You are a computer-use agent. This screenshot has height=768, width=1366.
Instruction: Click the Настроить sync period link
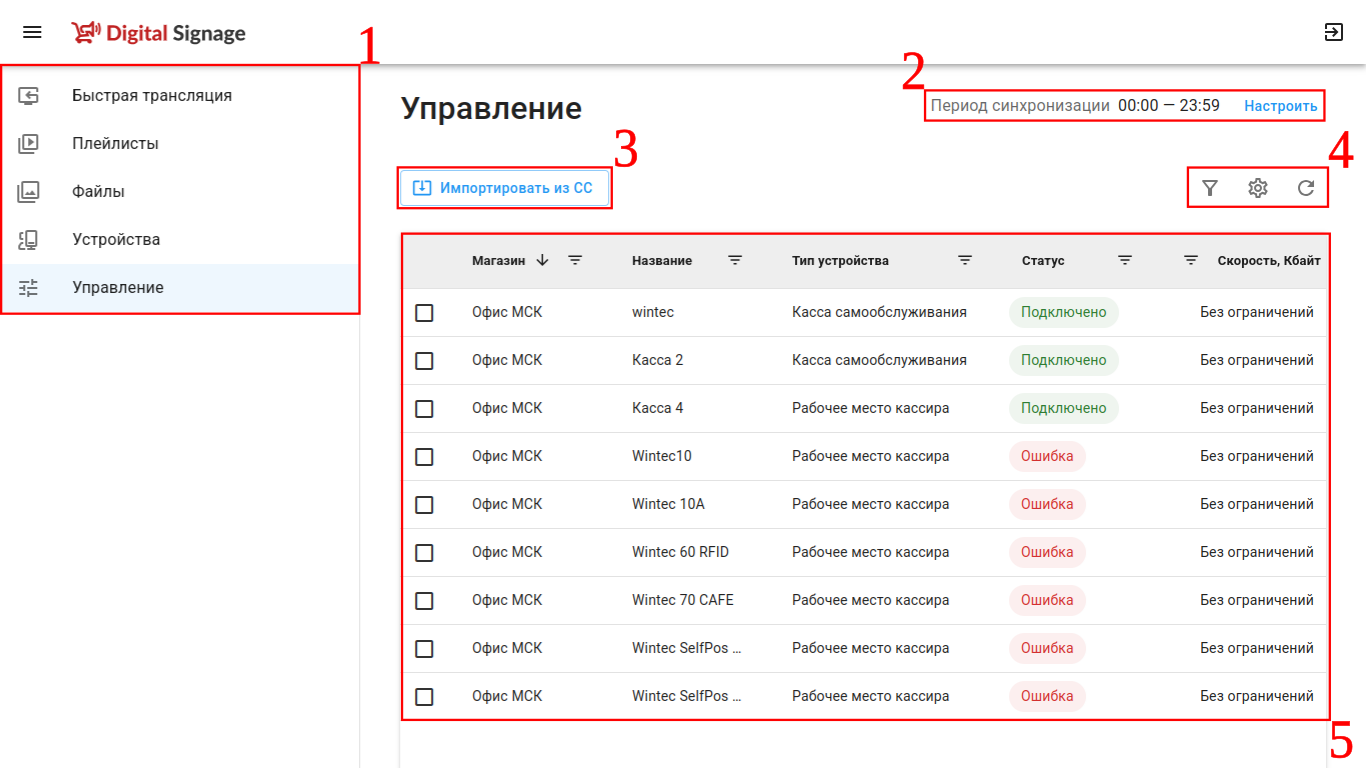click(x=1280, y=106)
